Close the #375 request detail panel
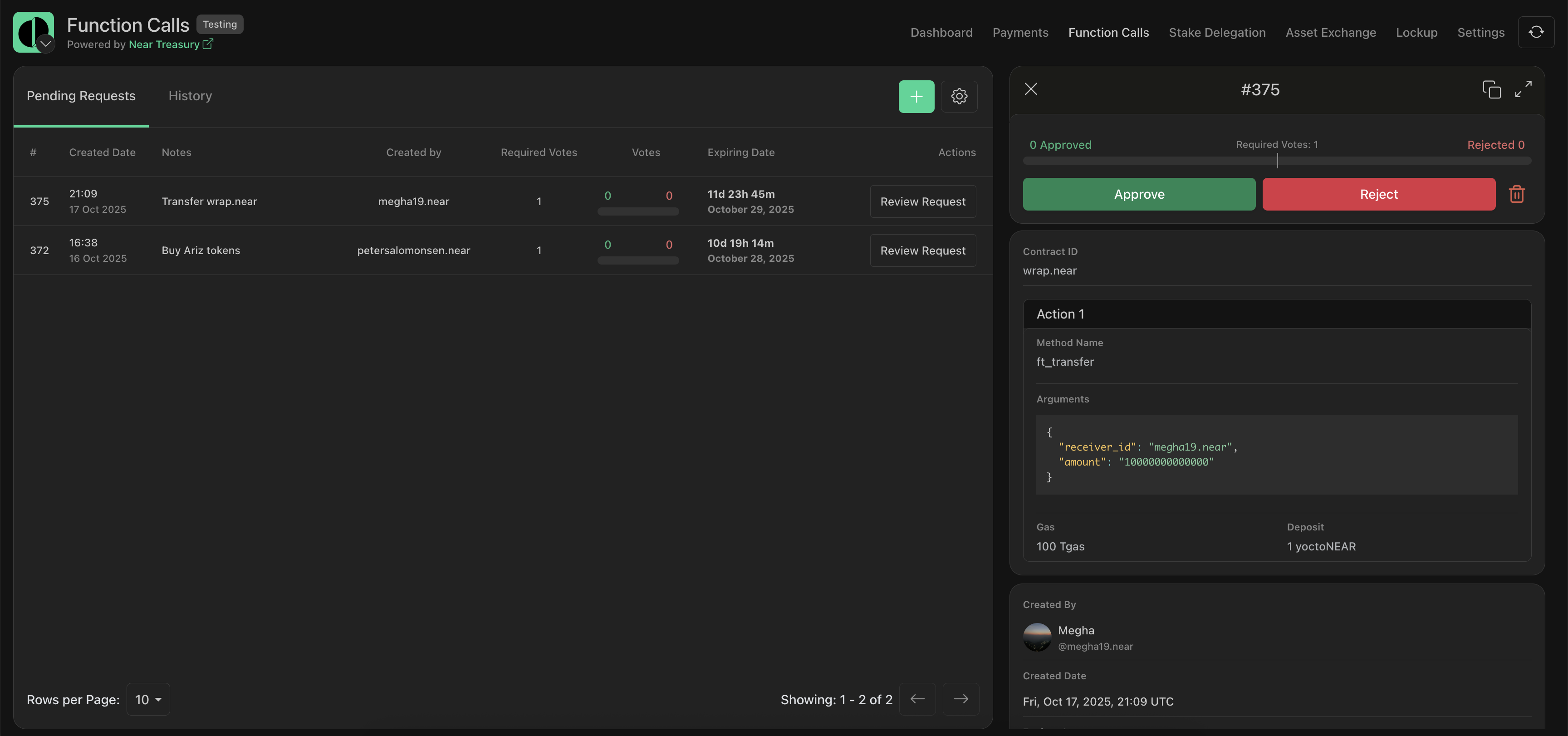The width and height of the screenshot is (1568, 736). (1030, 89)
